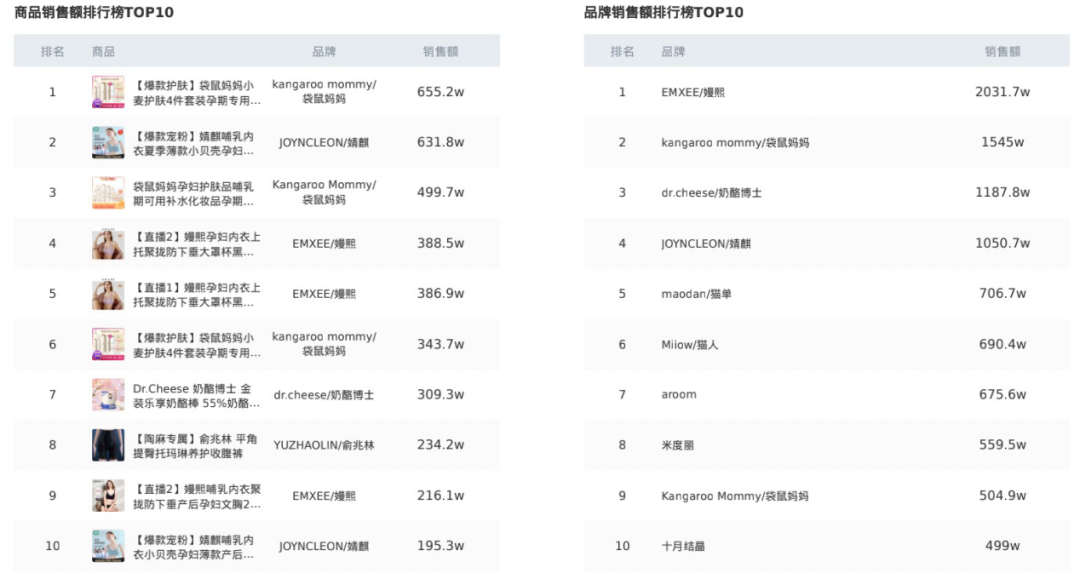Sort product table by 销售额 header
Viewport: 1080px width, 579px height.
tap(440, 52)
